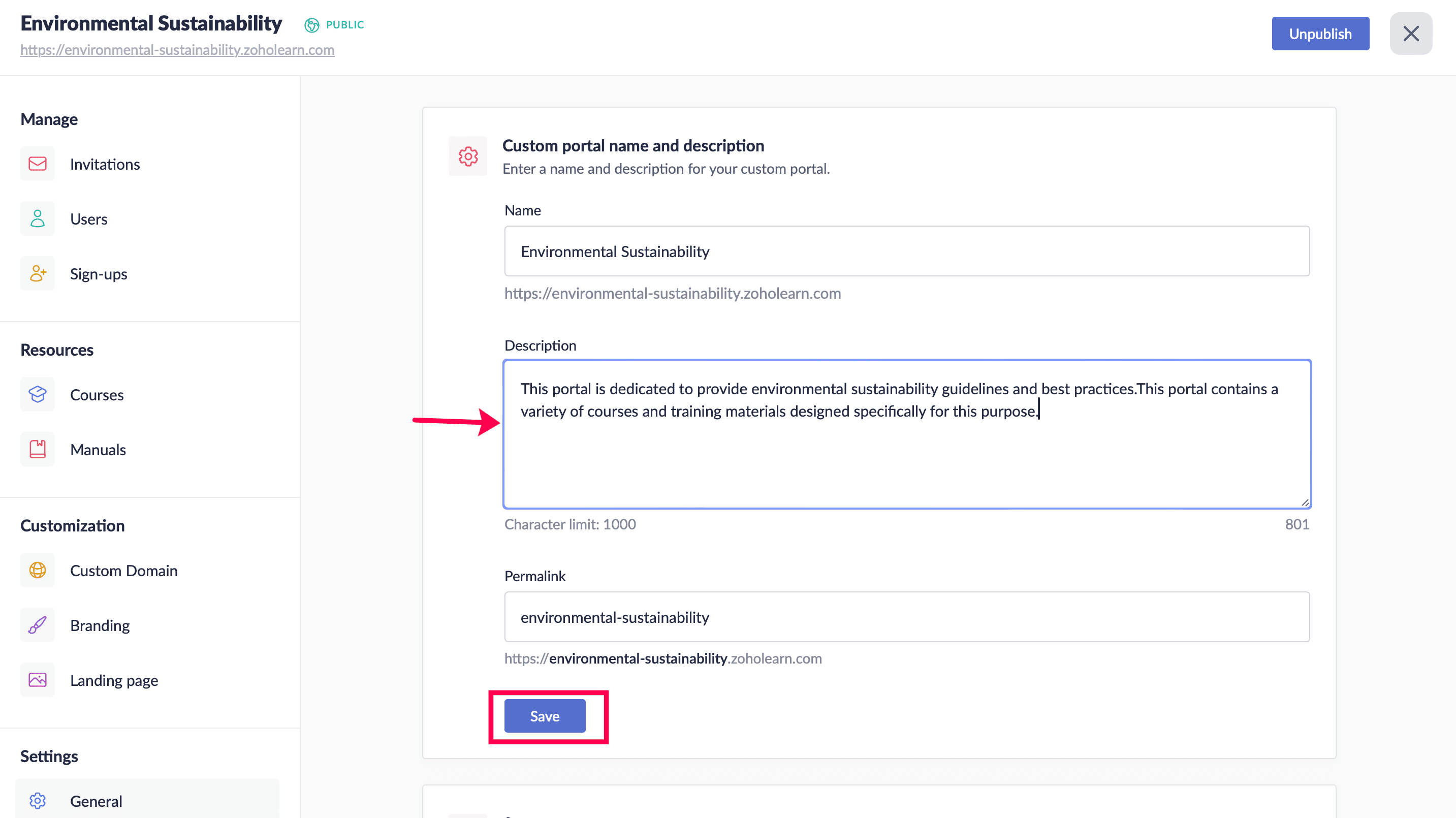Click the General settings gear icon
Image resolution: width=1456 pixels, height=818 pixels.
37,801
